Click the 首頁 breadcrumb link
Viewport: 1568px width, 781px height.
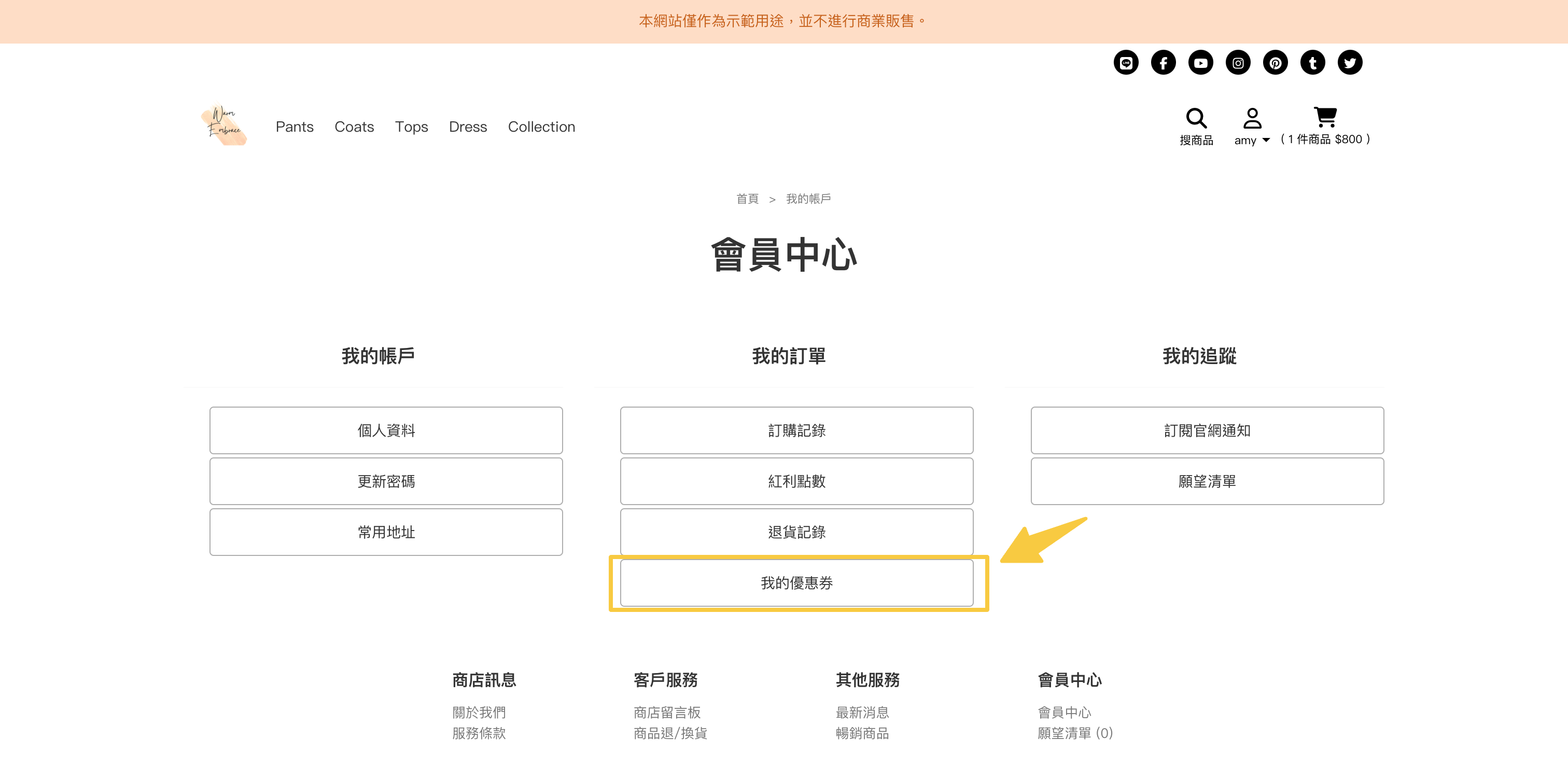pyautogui.click(x=747, y=199)
